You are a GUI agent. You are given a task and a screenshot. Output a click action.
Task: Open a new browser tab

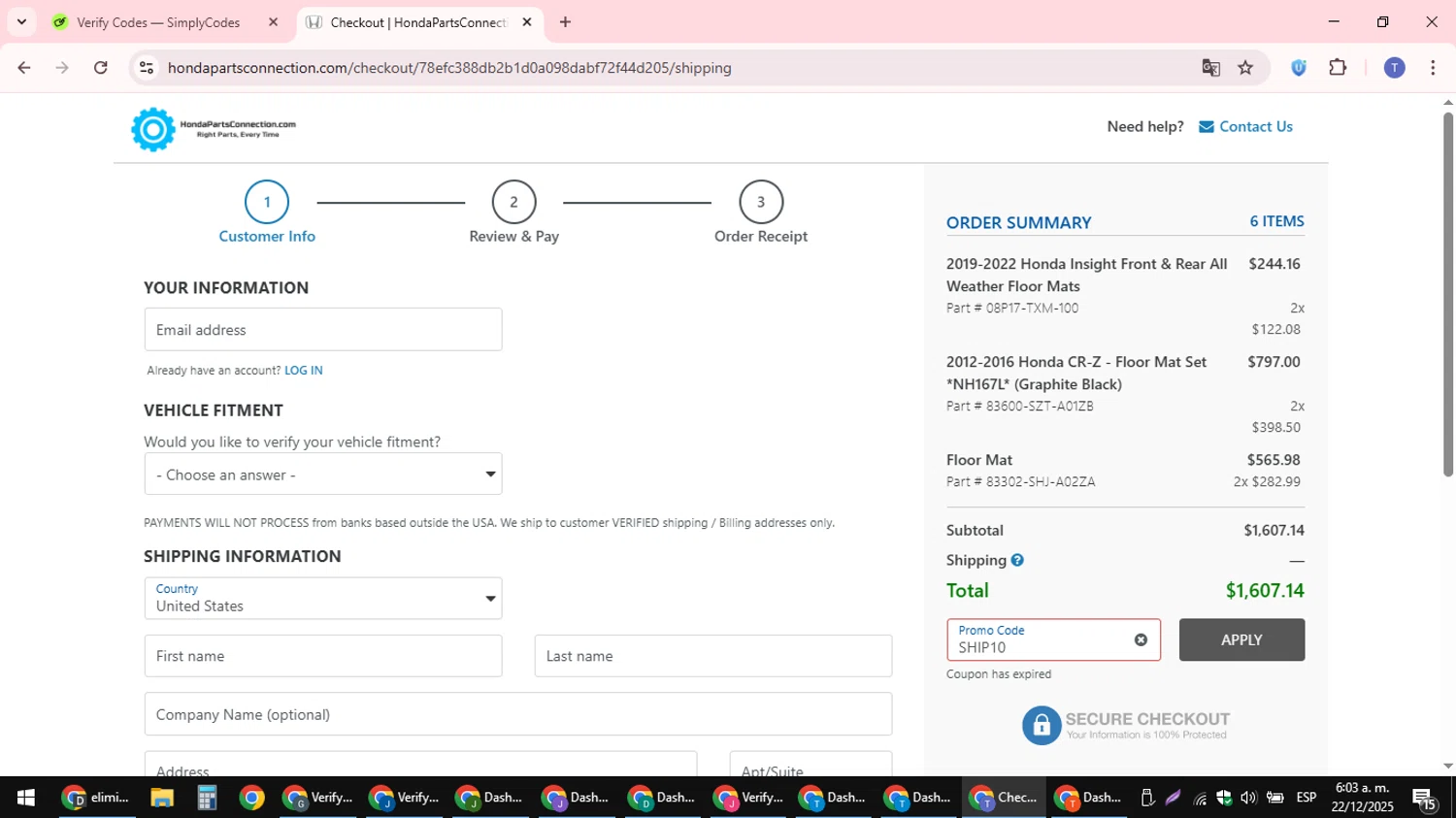tap(566, 22)
